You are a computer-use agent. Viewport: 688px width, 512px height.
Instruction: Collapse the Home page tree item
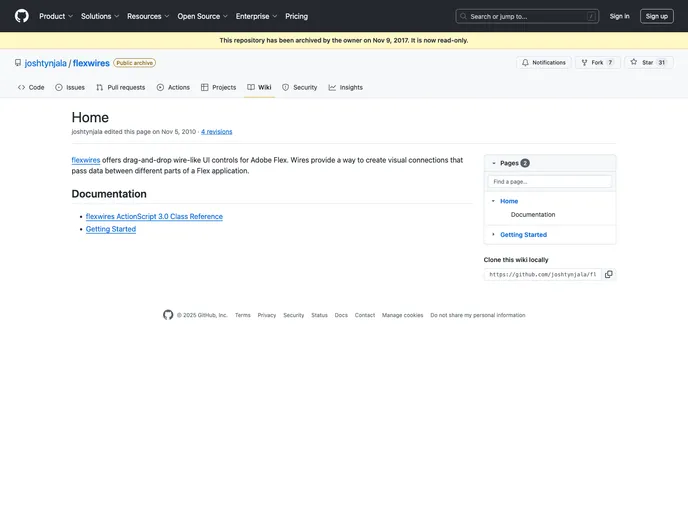coord(493,201)
